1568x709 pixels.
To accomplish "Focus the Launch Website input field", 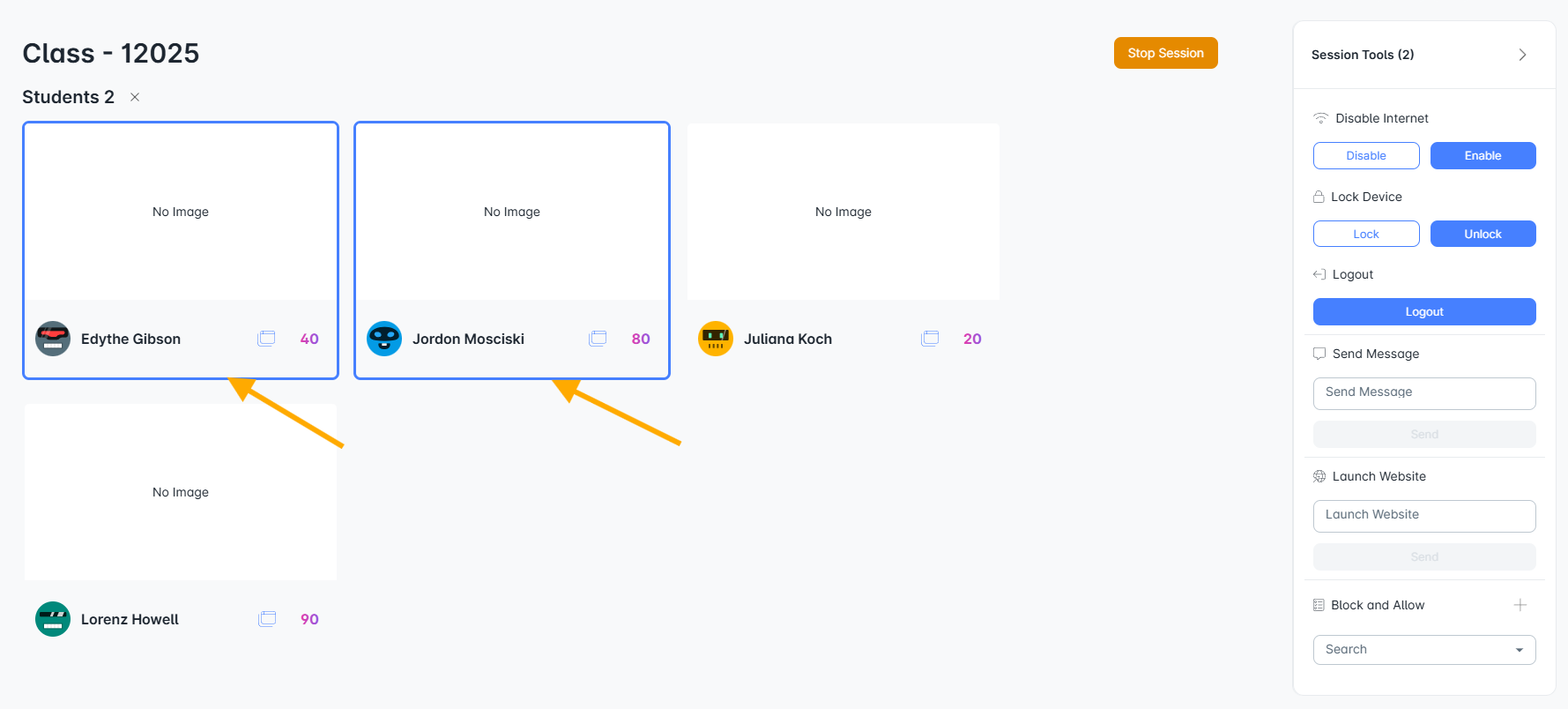I will tap(1424, 516).
